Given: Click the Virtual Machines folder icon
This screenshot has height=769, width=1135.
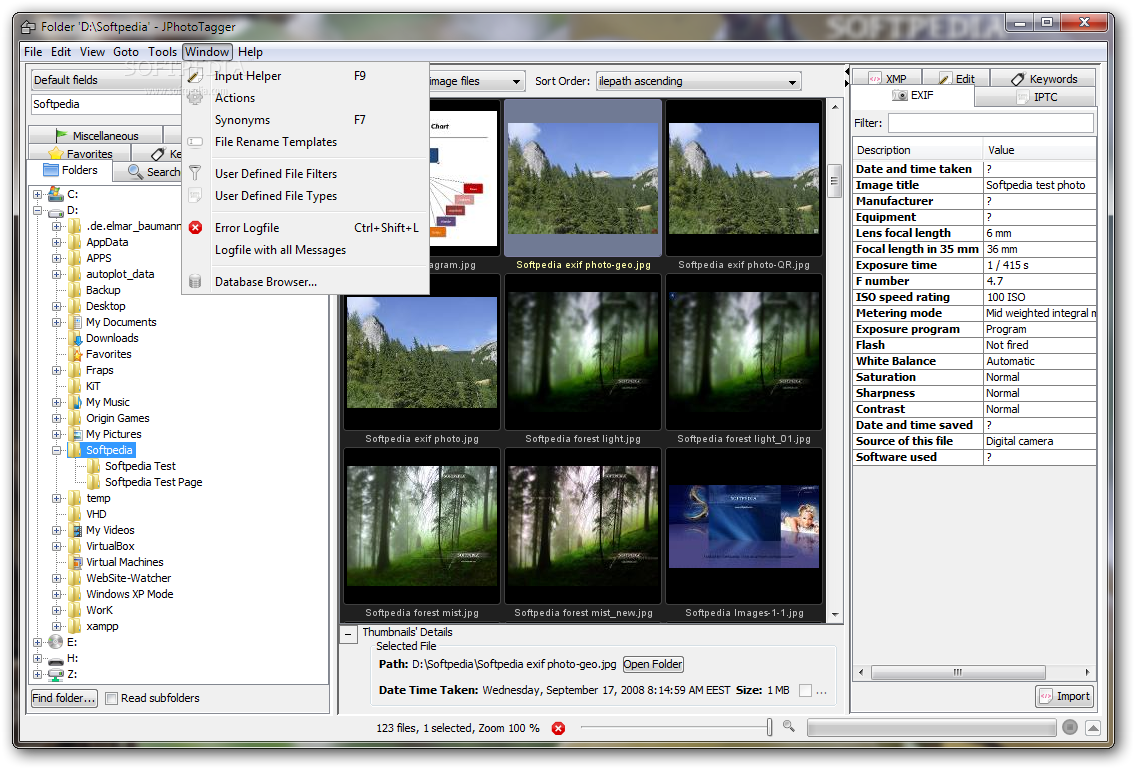Looking at the screenshot, I should [x=75, y=562].
